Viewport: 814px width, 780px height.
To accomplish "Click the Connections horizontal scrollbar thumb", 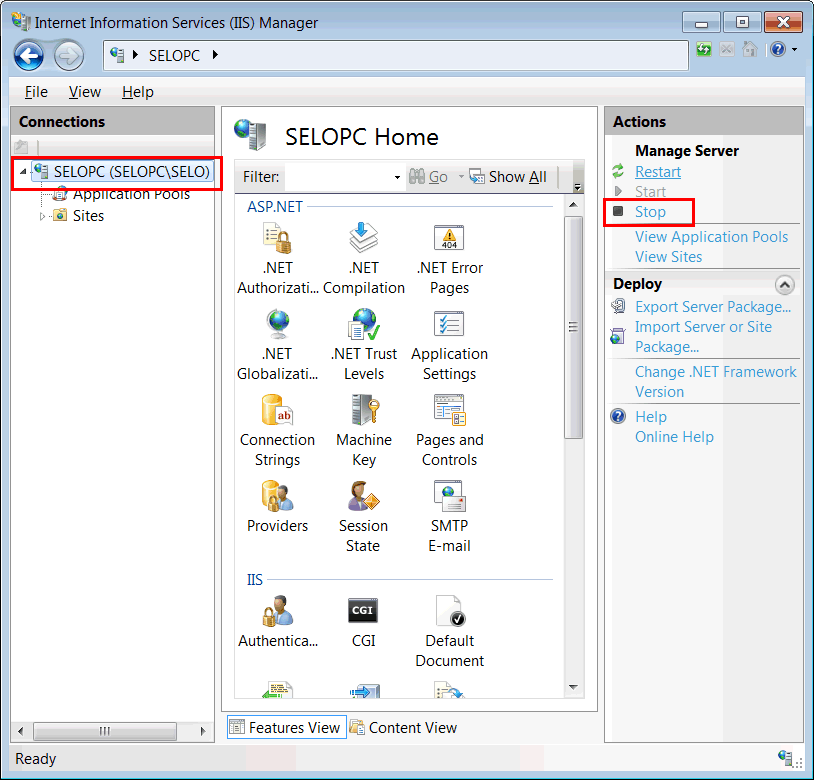I will pos(105,731).
